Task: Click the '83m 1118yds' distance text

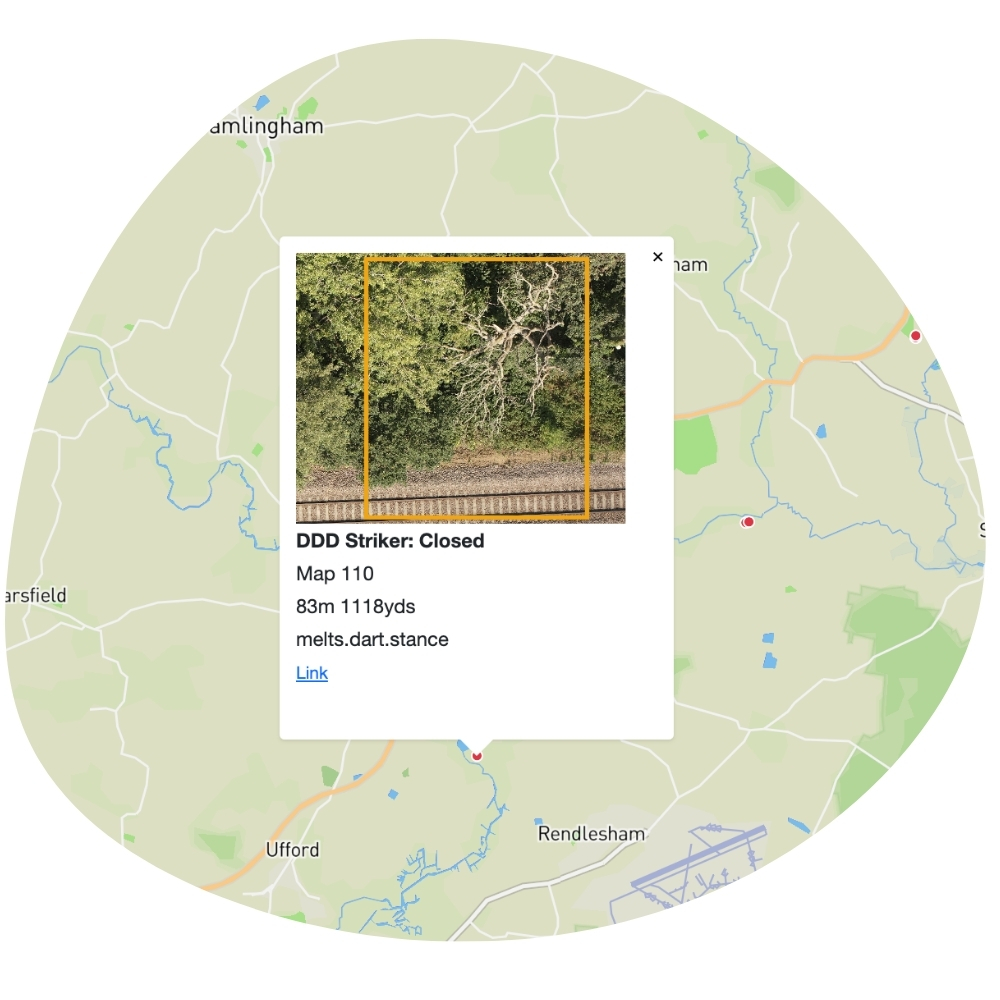Action: 356,606
